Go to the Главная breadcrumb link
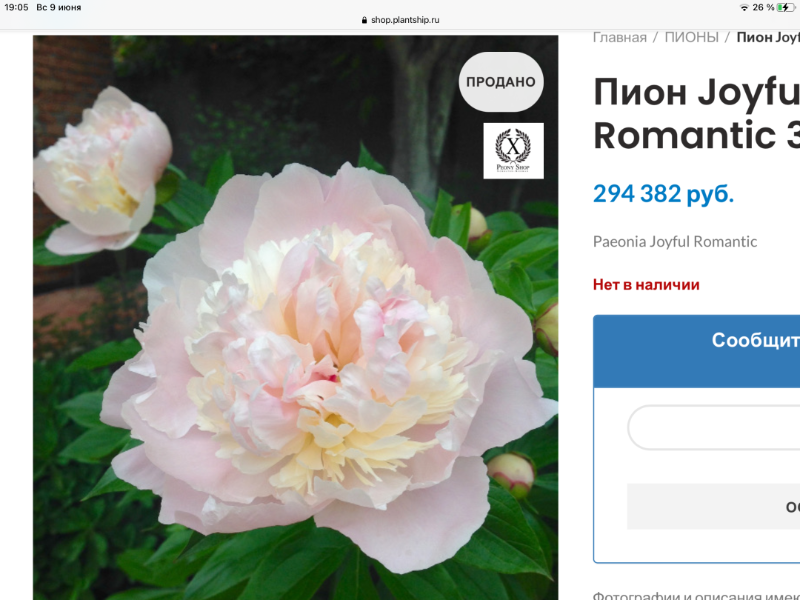Image resolution: width=800 pixels, height=600 pixels. (x=619, y=37)
